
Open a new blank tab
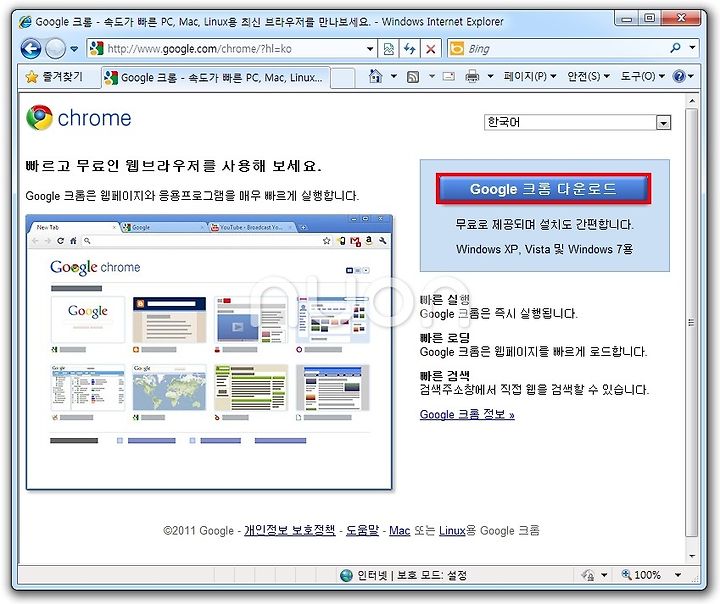coord(343,78)
